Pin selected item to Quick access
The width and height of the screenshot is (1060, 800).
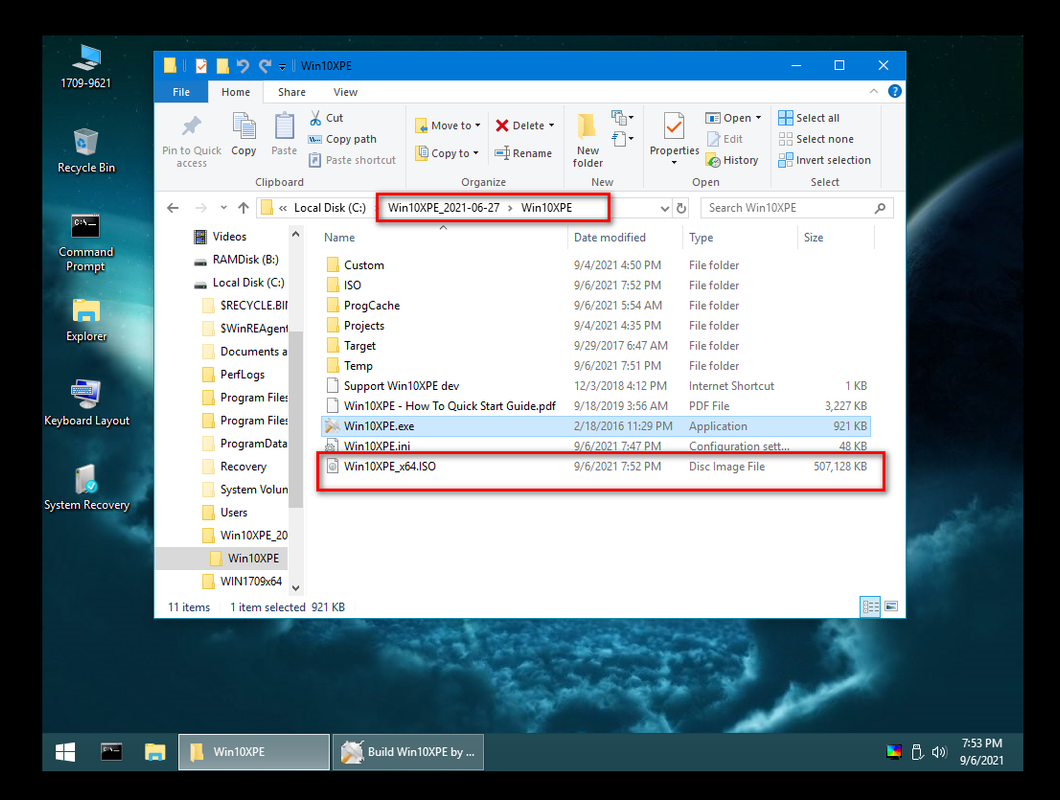point(191,141)
